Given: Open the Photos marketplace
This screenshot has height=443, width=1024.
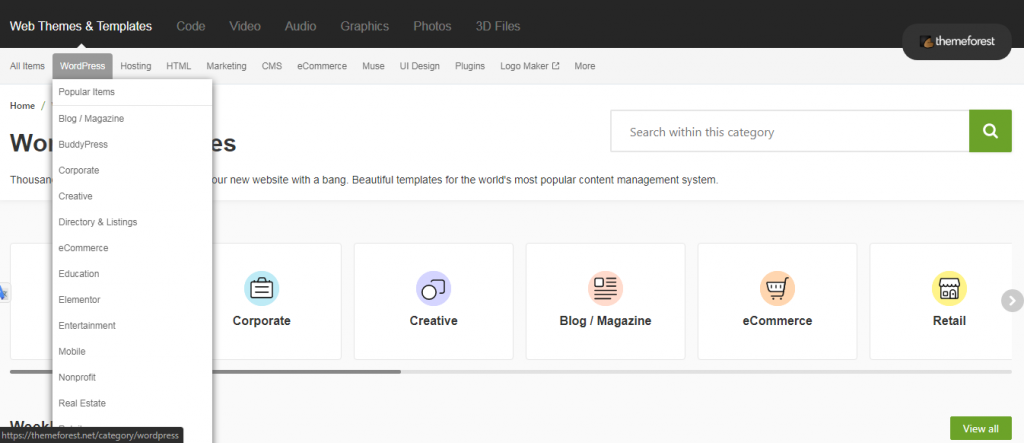Looking at the screenshot, I should click(432, 26).
